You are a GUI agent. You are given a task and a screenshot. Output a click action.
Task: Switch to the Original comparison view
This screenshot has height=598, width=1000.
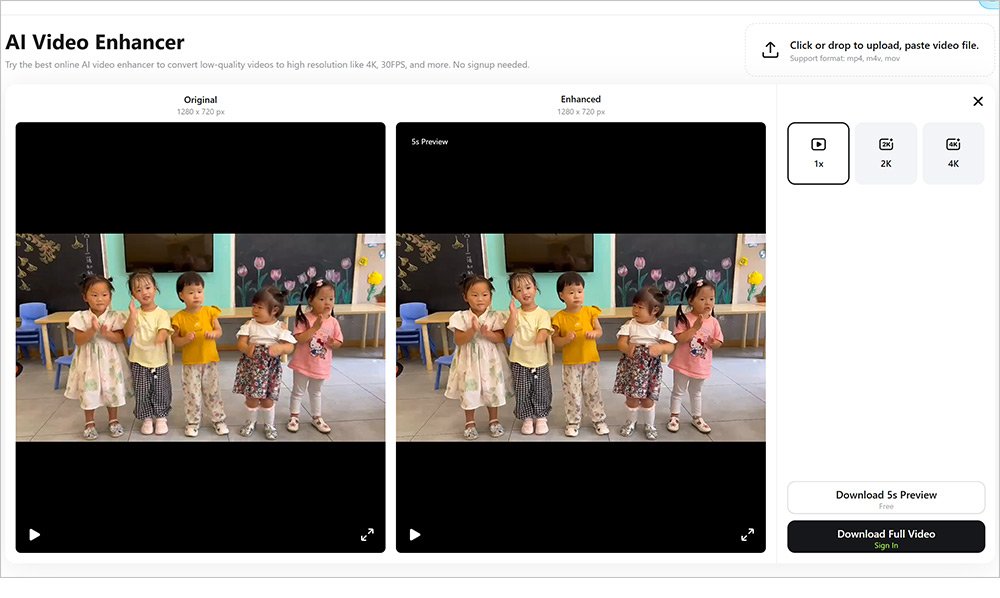pos(200,99)
